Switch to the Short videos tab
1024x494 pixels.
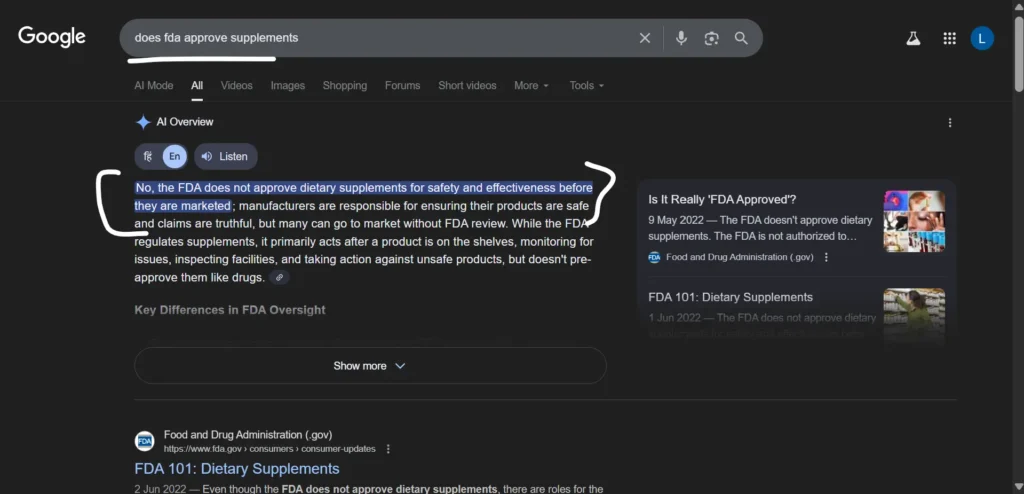click(x=467, y=86)
